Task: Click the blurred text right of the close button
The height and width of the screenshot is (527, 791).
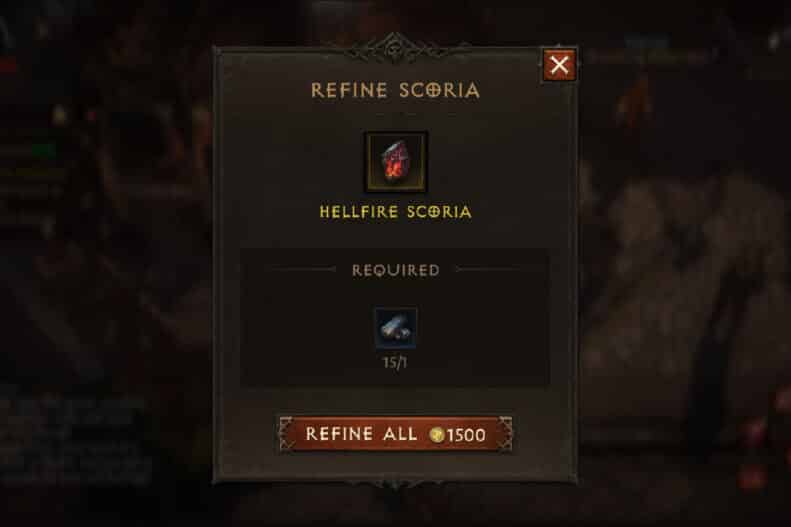Action: (x=653, y=57)
